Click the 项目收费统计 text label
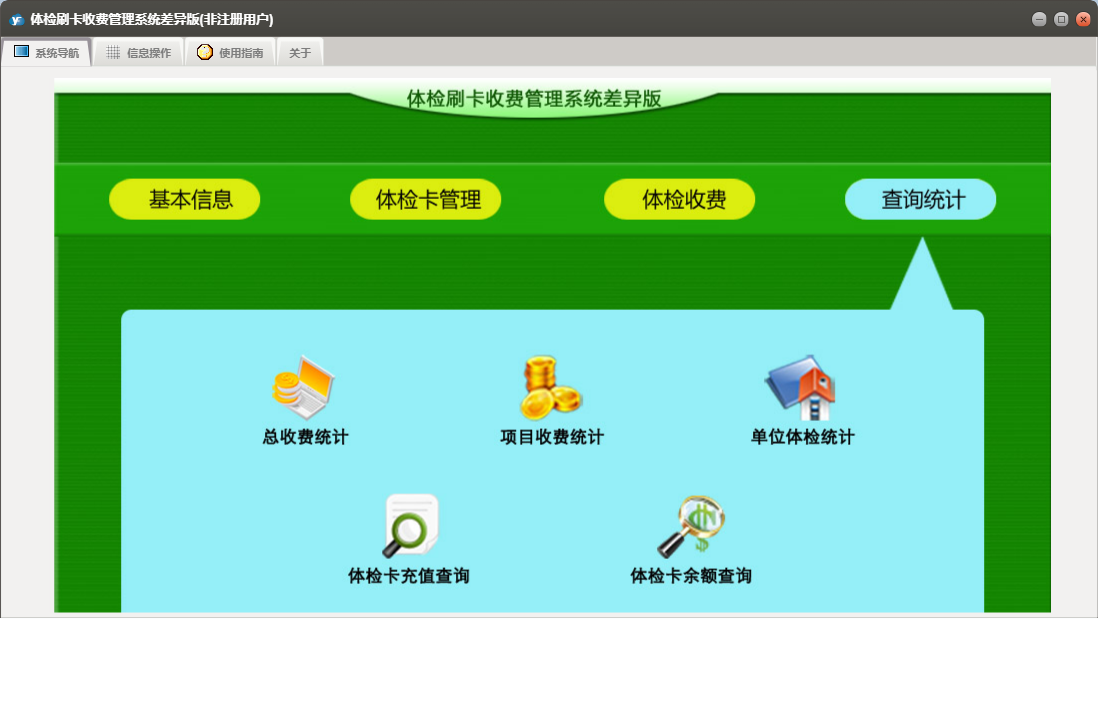 point(552,437)
